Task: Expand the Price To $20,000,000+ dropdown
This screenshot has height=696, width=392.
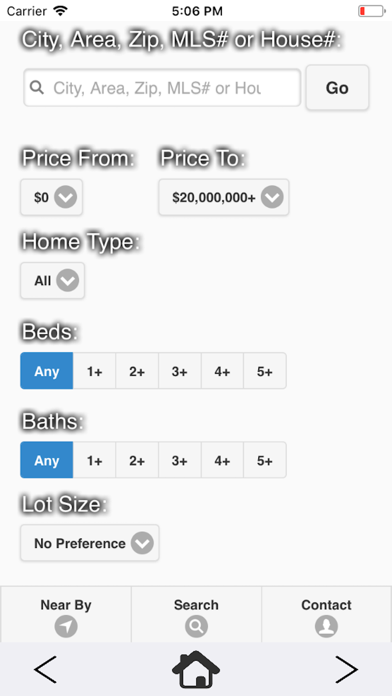Action: [x=224, y=198]
